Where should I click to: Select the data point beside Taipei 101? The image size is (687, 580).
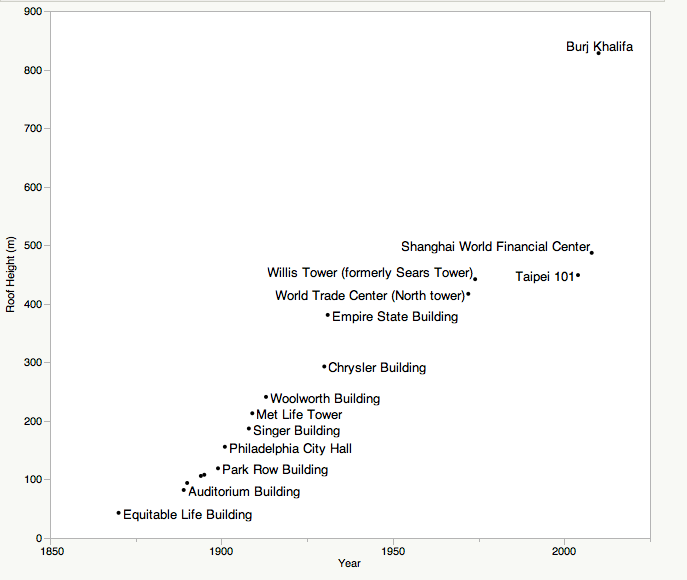578,276
